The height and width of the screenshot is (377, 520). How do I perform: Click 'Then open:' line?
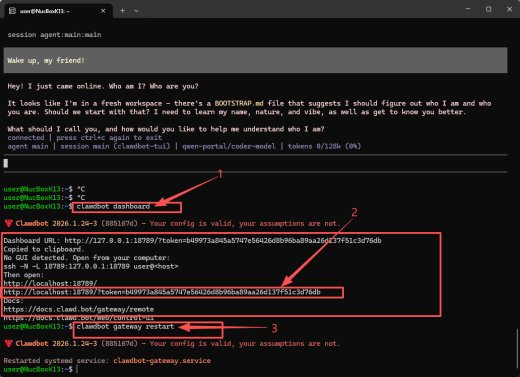click(x=24, y=275)
